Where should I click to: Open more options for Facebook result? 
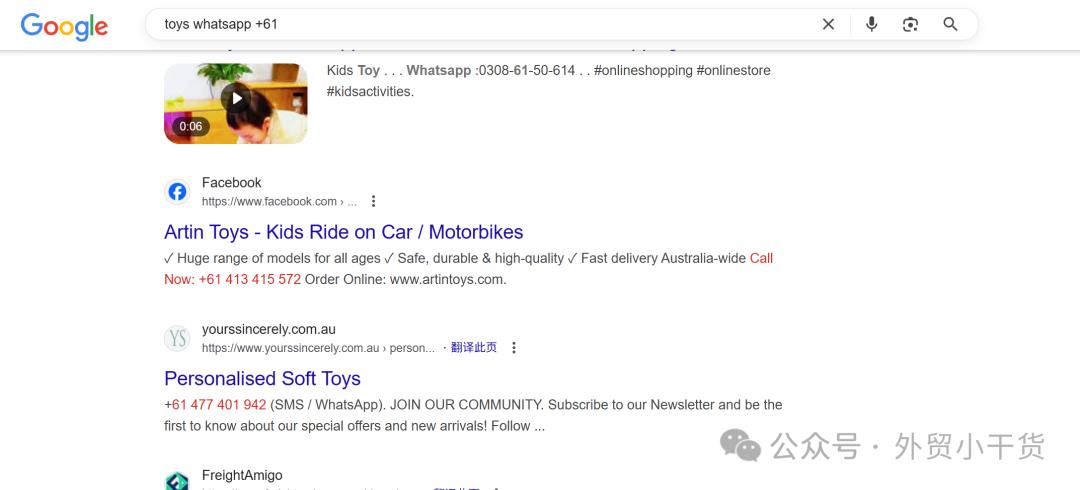coord(373,201)
